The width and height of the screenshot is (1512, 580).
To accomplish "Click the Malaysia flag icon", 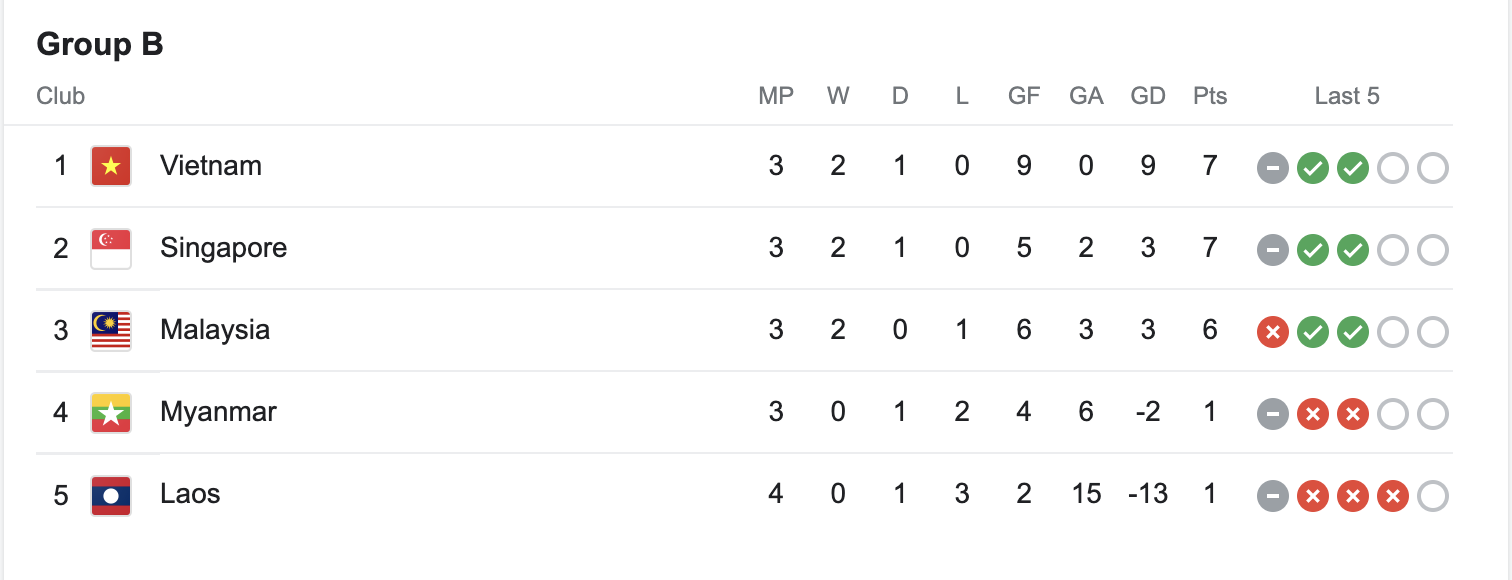I will pos(111,330).
